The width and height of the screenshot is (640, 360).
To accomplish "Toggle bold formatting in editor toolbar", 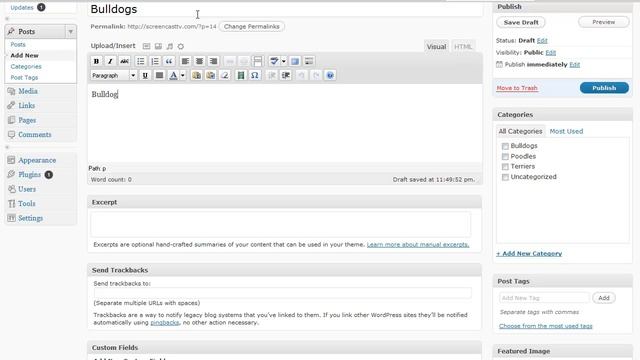I will [96, 61].
